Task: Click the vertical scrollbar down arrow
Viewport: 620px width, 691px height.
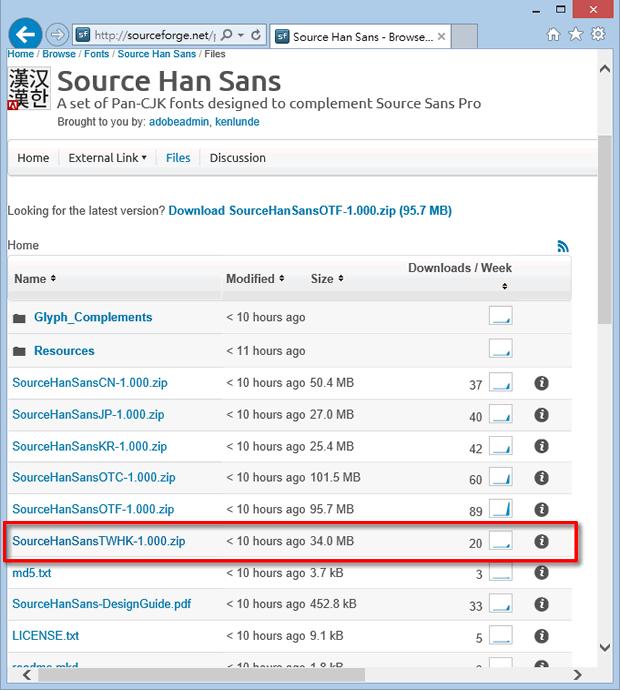Action: coord(605,647)
